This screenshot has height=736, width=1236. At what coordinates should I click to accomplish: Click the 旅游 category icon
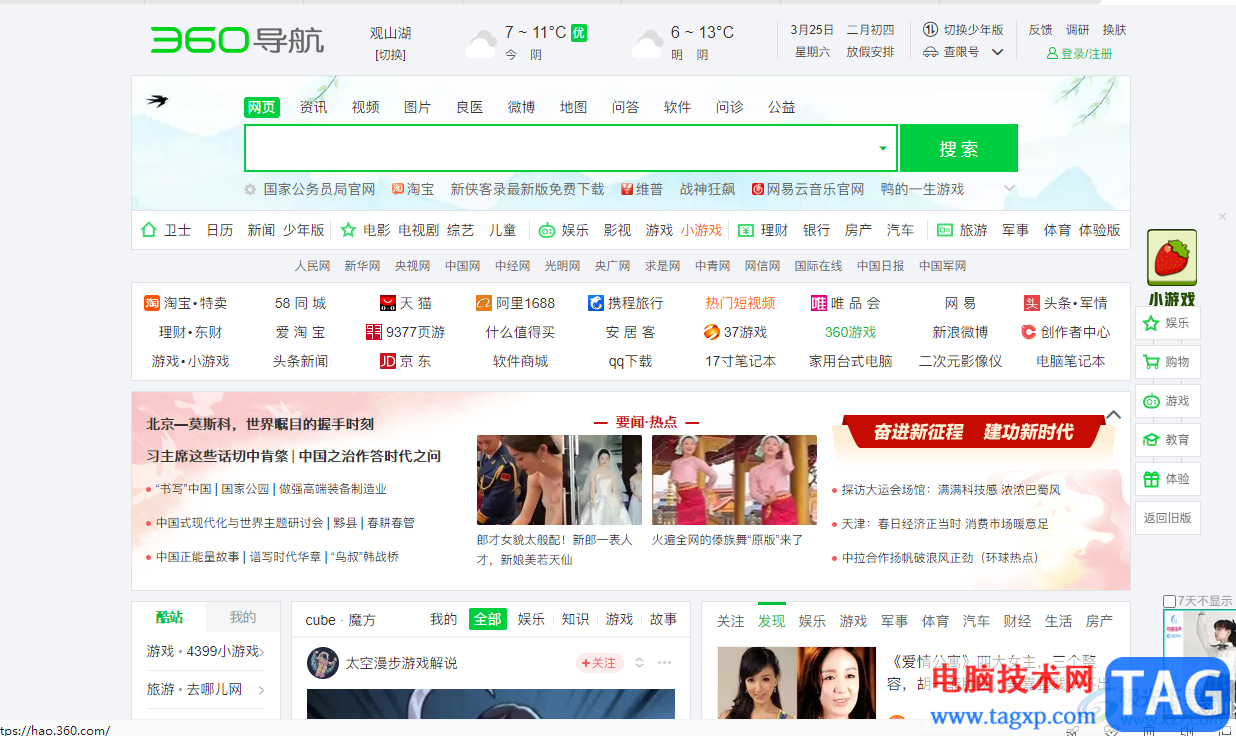[x=945, y=230]
